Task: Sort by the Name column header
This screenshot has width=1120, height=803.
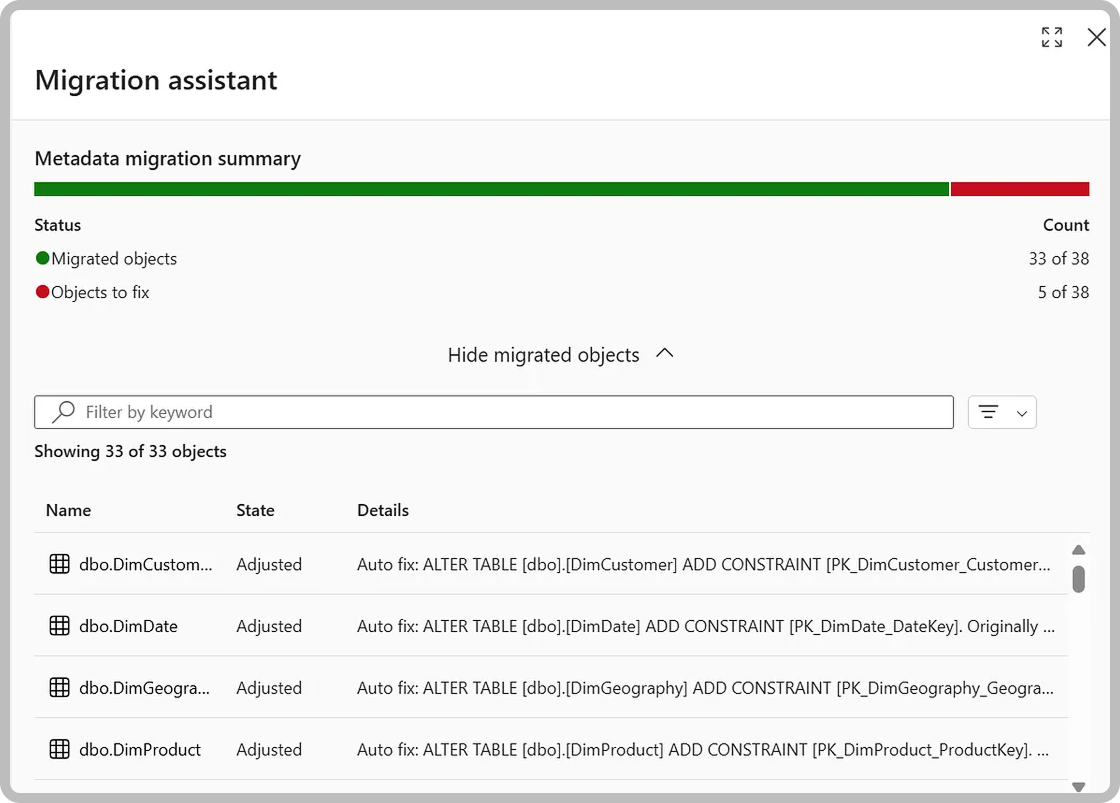Action: coord(69,510)
